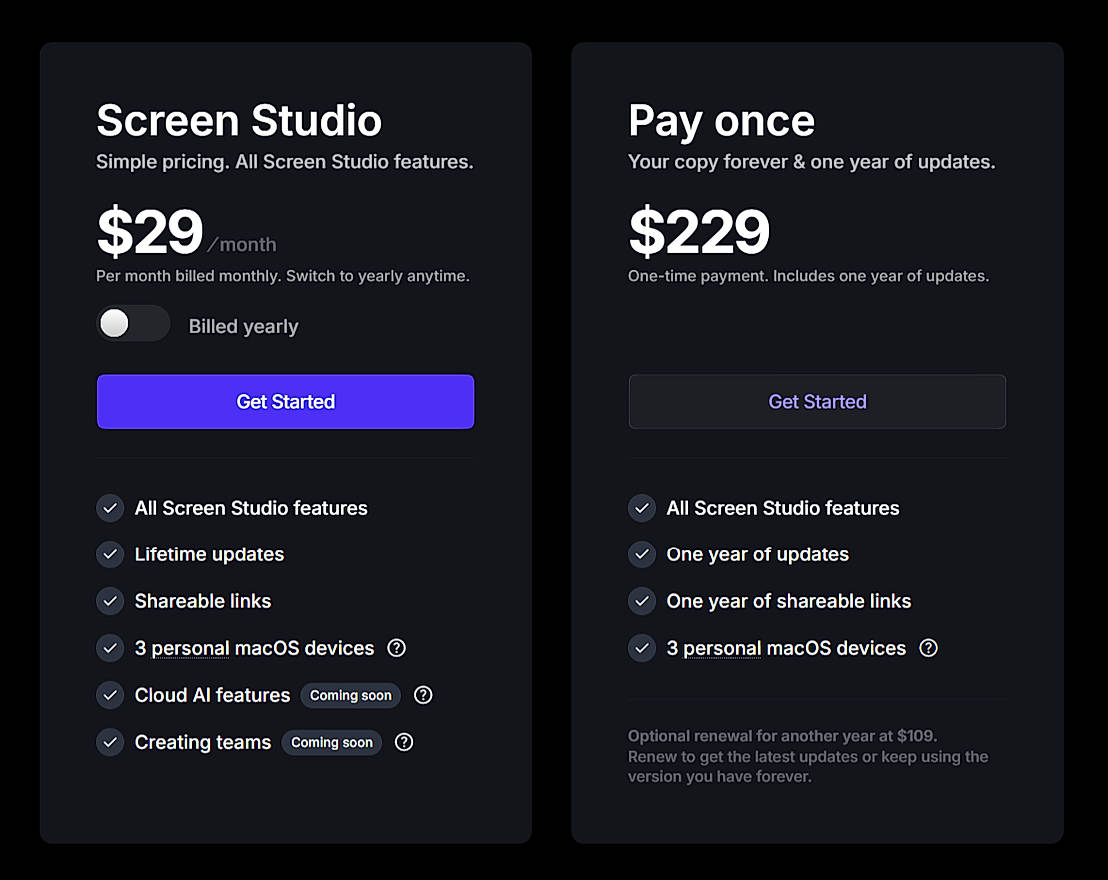This screenshot has width=1108, height=880.
Task: Click the purple Get Started button
Action: [x=285, y=402]
